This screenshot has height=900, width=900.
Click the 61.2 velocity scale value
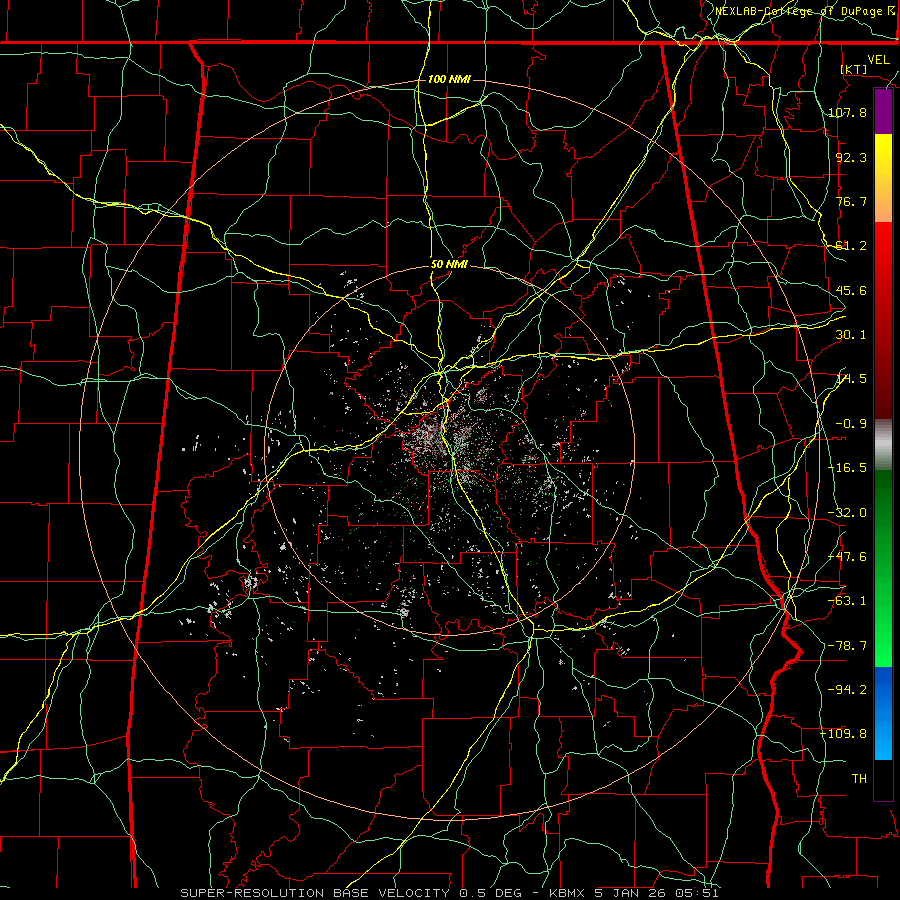point(851,246)
